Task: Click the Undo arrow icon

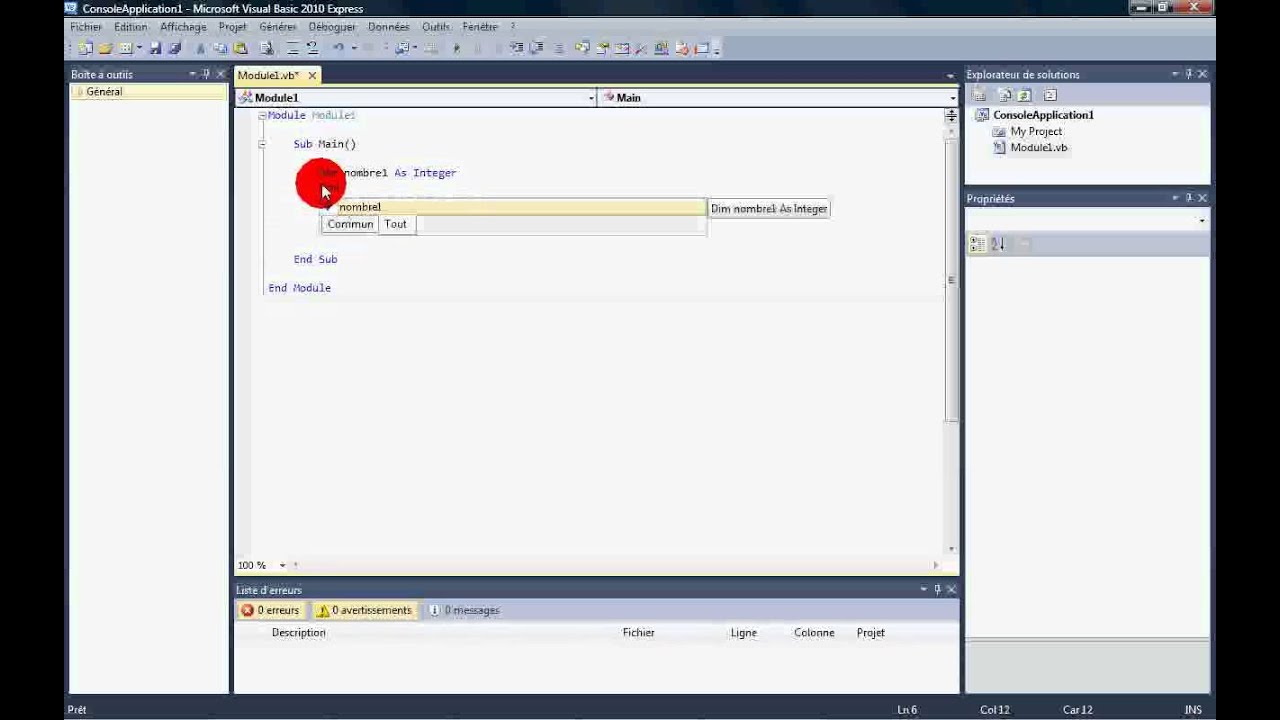Action: click(339, 48)
